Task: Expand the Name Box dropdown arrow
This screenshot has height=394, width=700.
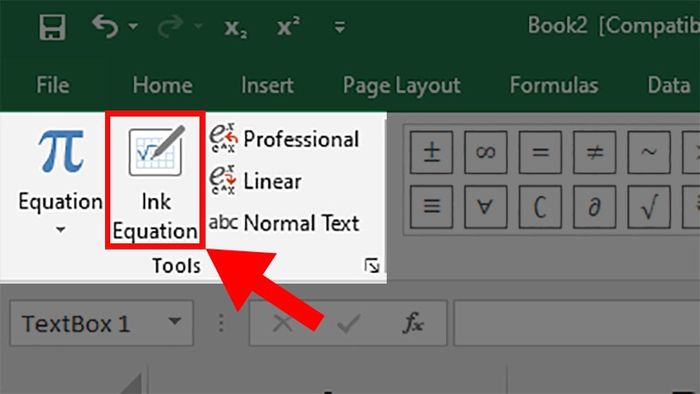Action: tap(175, 321)
